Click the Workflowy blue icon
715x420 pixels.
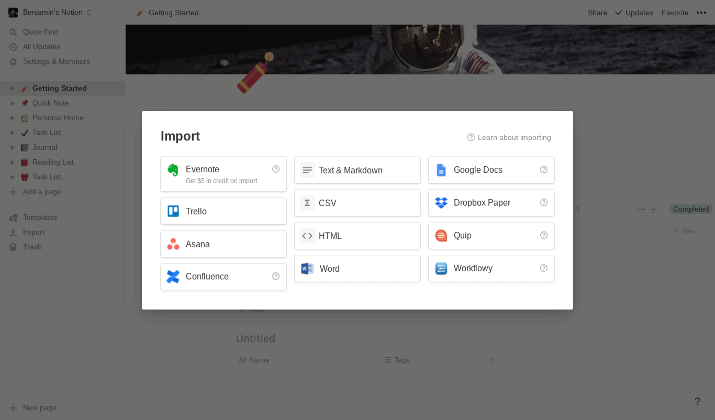tap(441, 268)
